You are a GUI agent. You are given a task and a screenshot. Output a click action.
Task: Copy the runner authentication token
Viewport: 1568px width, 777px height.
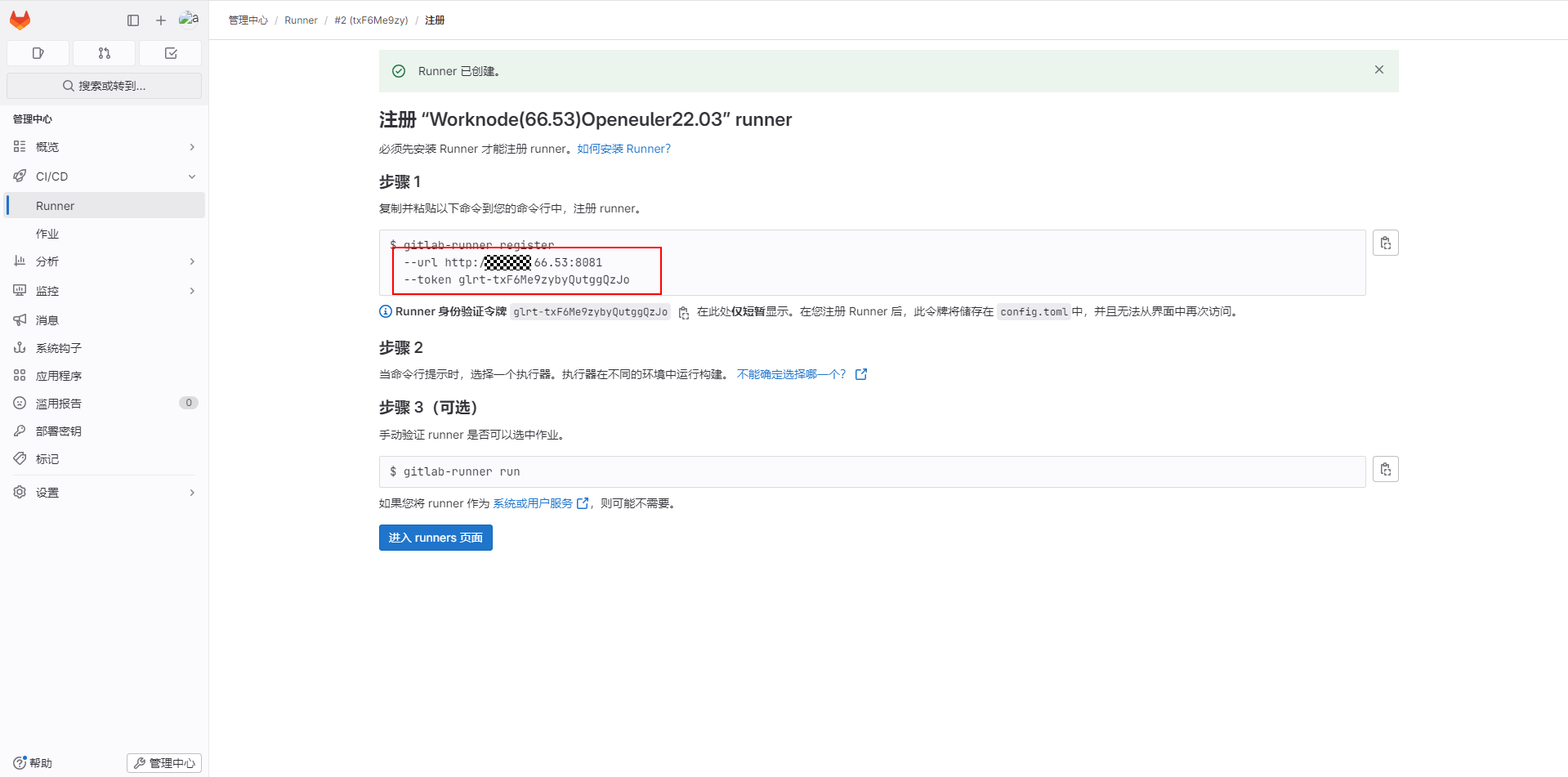684,313
